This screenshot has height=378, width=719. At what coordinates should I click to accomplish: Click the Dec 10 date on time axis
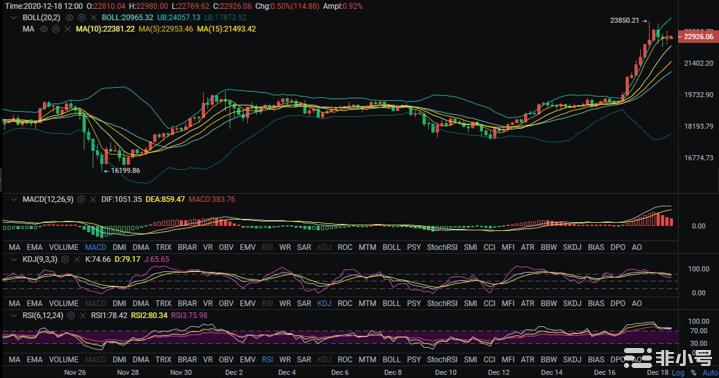pos(446,372)
